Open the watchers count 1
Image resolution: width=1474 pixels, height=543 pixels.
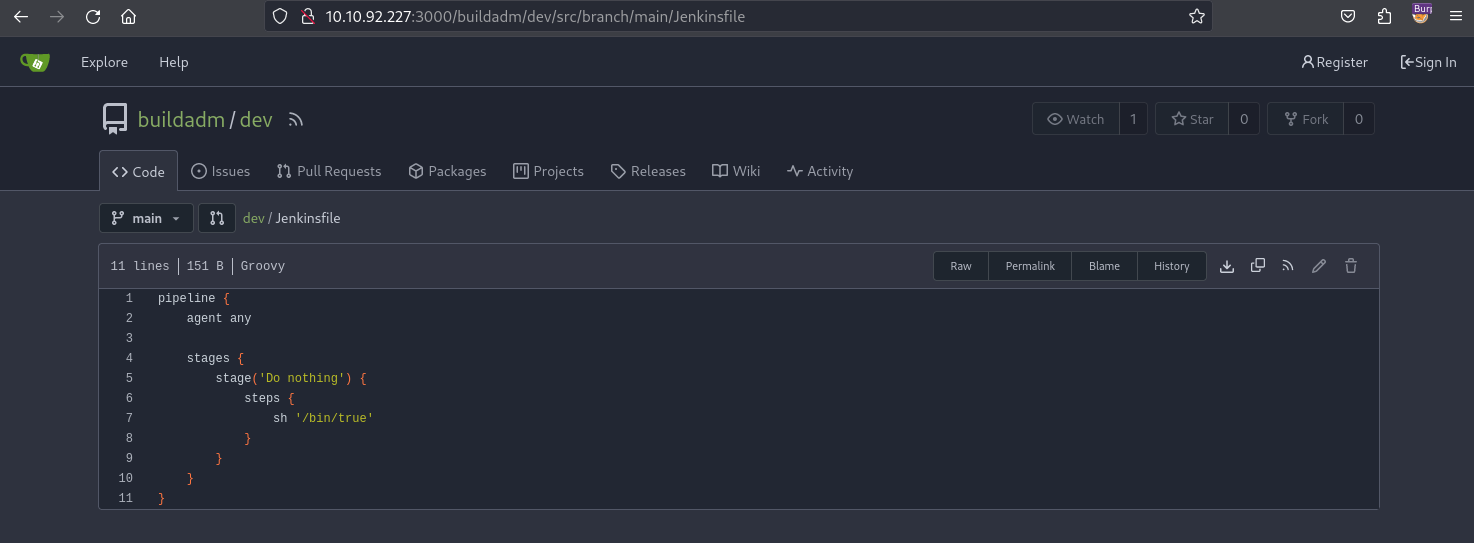coord(1133,119)
